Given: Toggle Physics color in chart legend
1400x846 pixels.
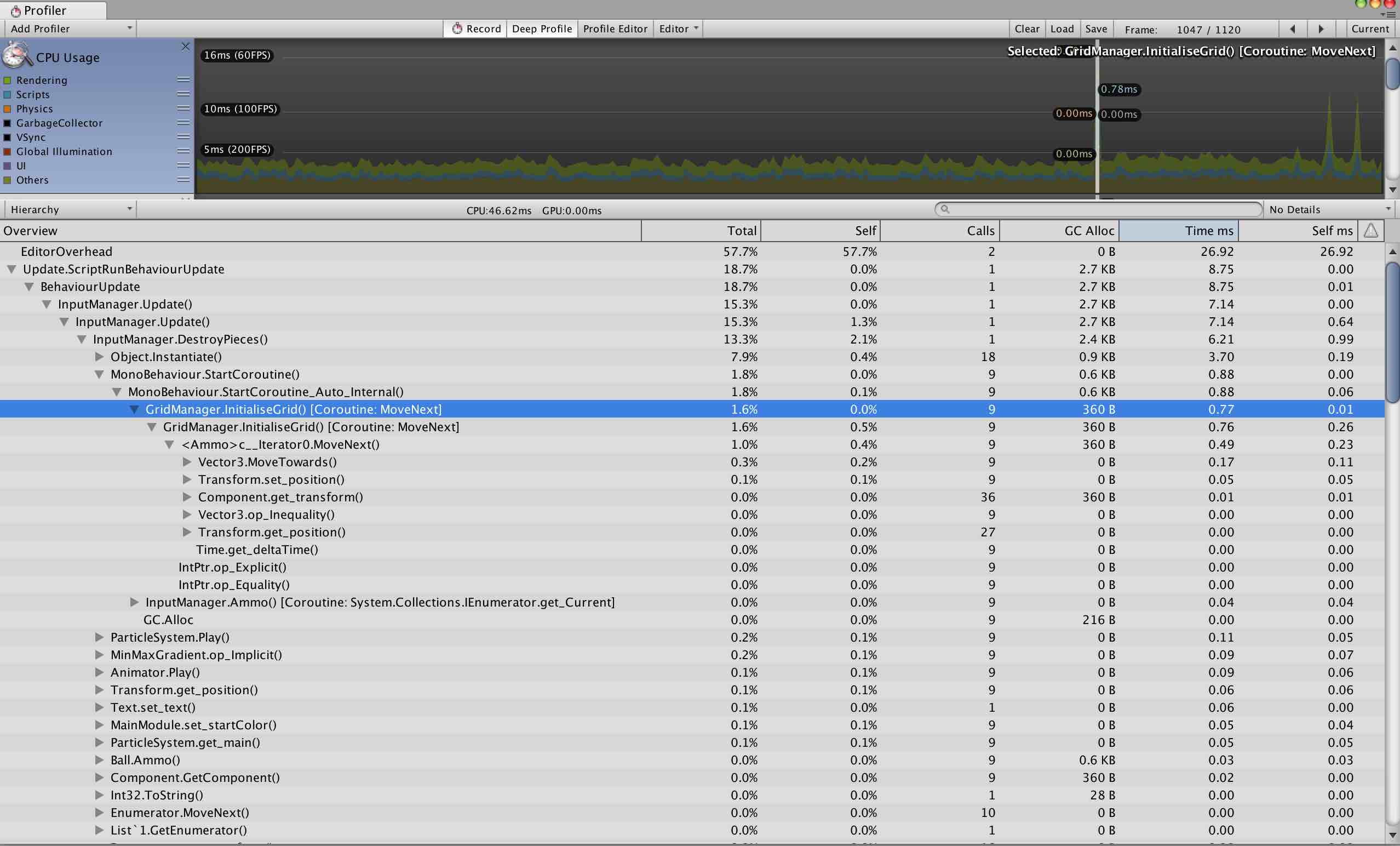Looking at the screenshot, I should point(7,108).
